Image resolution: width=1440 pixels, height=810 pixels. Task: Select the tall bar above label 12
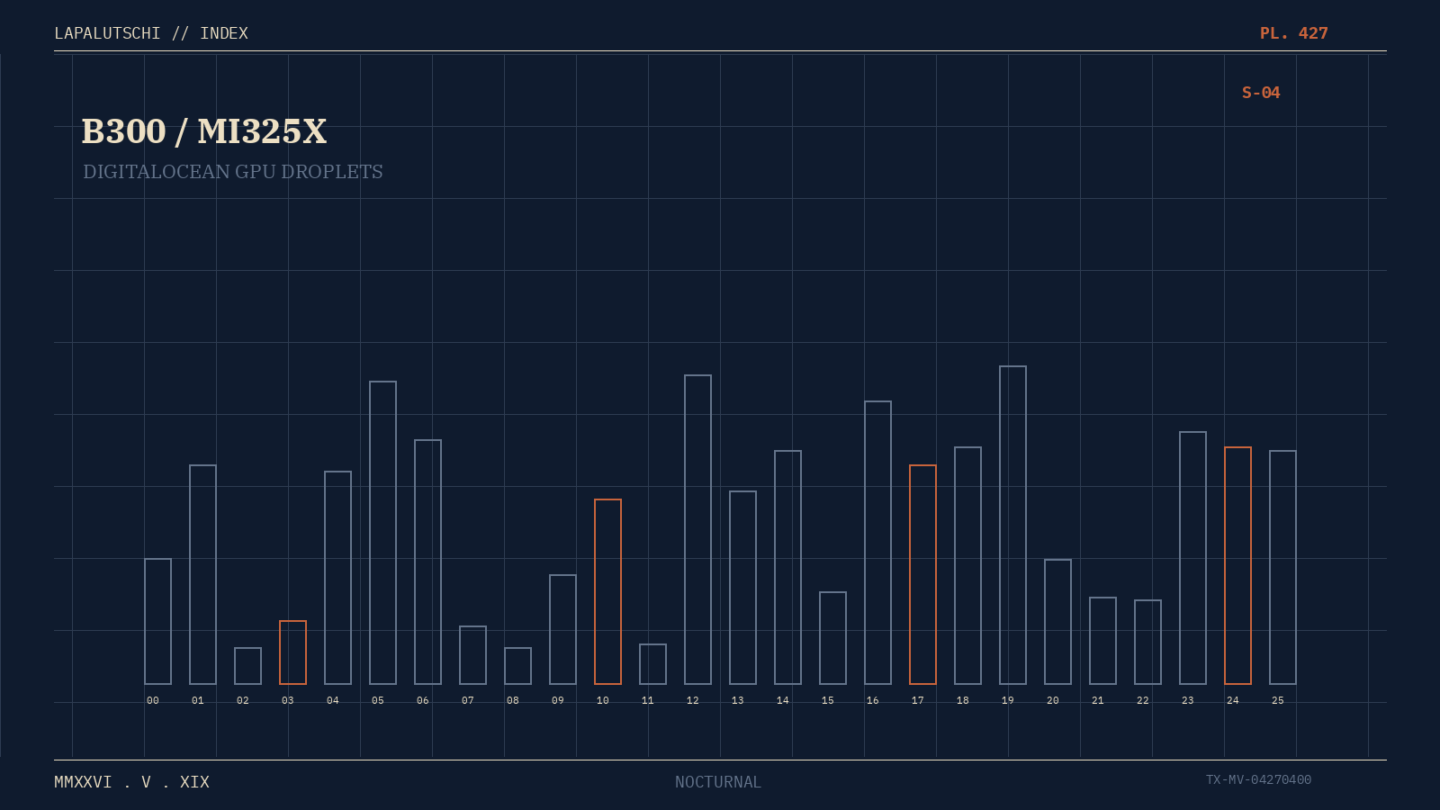tap(698, 530)
